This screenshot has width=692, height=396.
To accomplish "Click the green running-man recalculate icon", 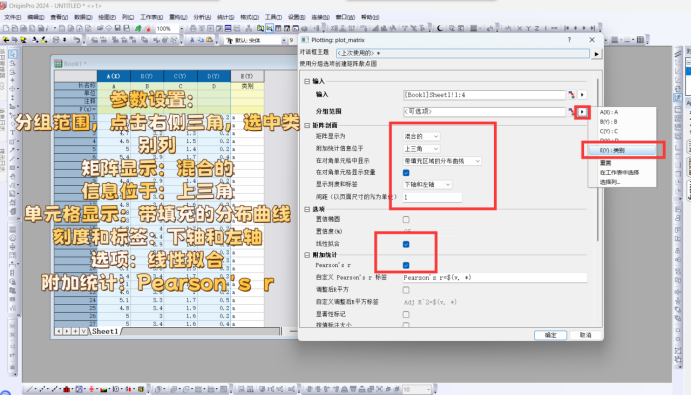I will click(138, 28).
